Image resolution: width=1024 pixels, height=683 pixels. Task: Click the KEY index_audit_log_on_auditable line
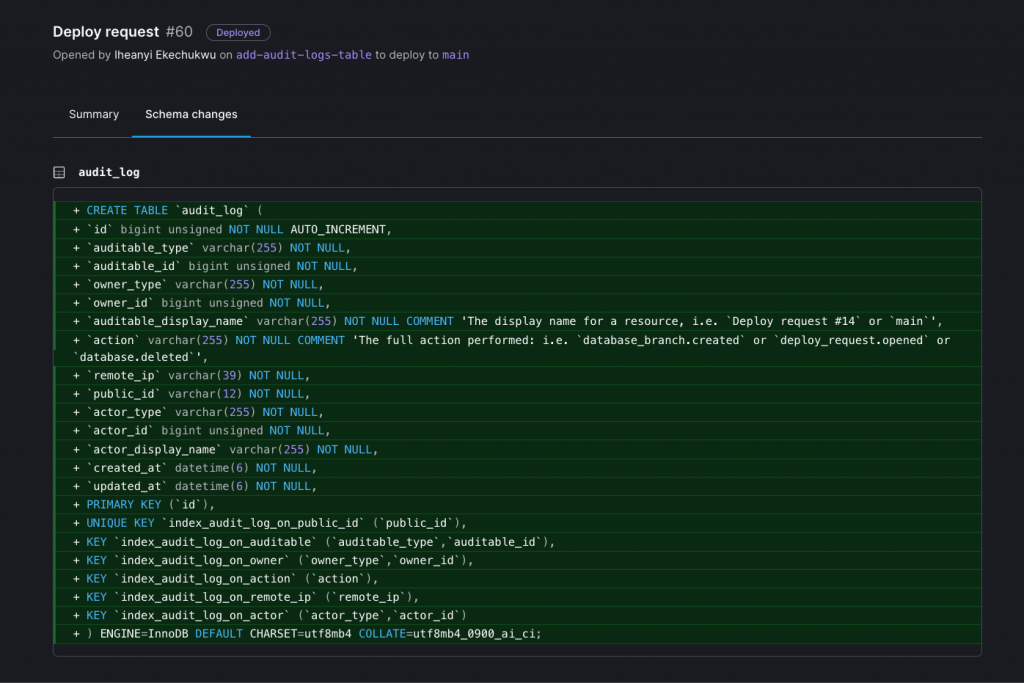pos(517,541)
